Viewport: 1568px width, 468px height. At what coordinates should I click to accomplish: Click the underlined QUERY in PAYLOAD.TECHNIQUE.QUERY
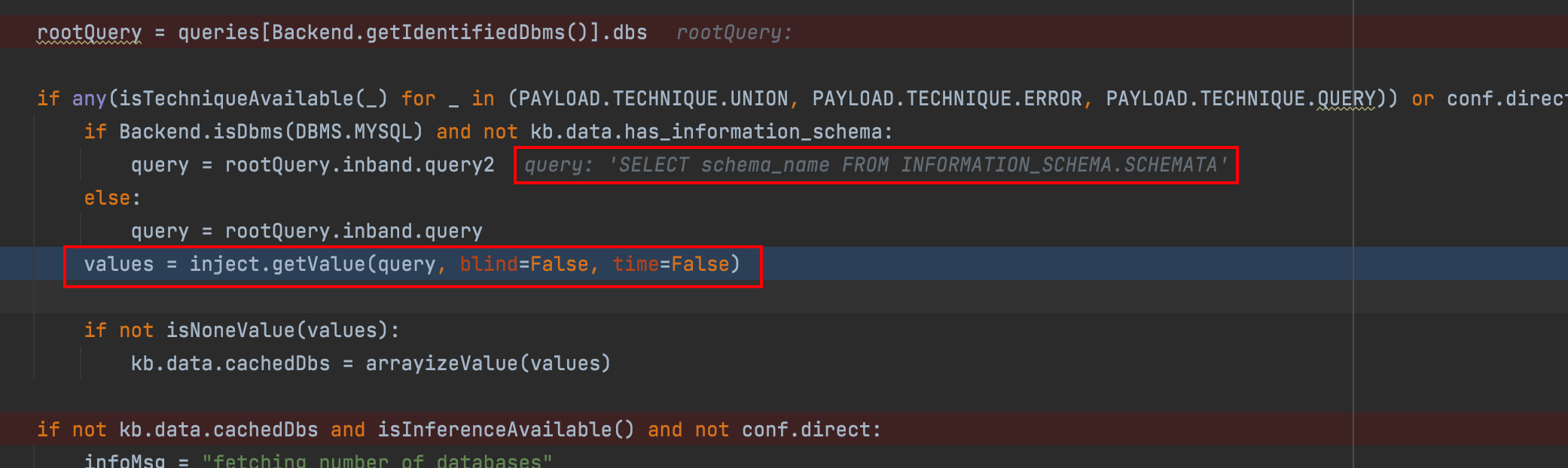(1346, 99)
